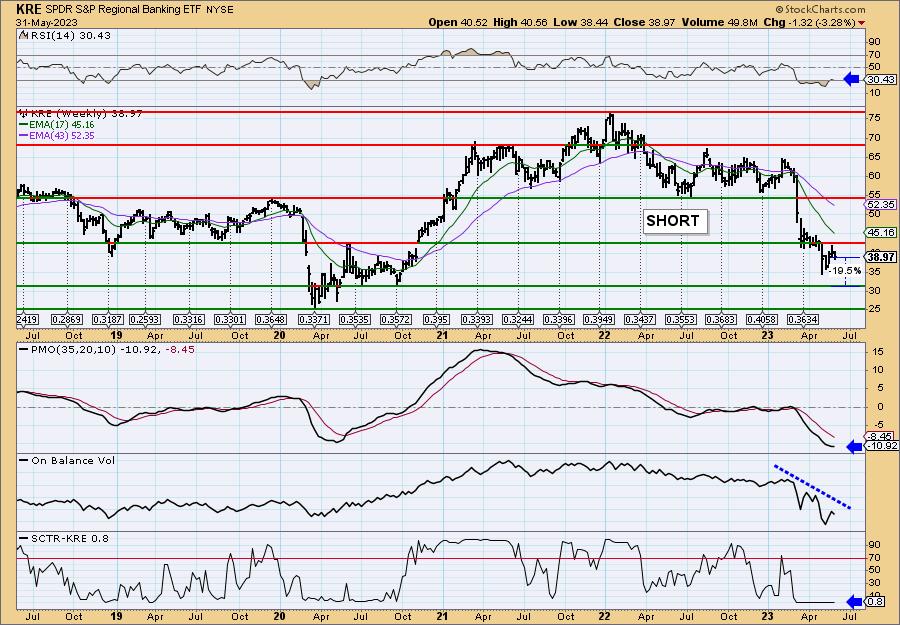The width and height of the screenshot is (900, 625).
Task: Click the 0.3316 value box under the price chart
Action: tap(189, 319)
